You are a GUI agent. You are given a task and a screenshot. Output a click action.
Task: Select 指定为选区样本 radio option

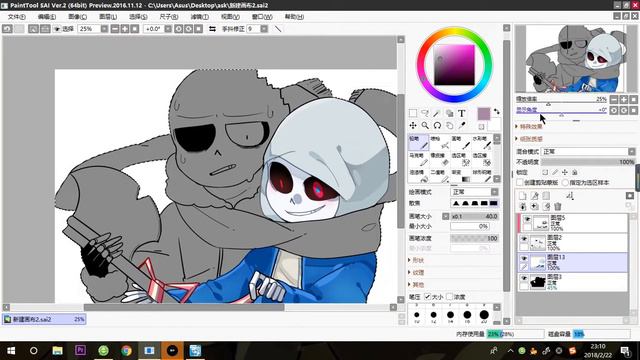pyautogui.click(x=565, y=182)
